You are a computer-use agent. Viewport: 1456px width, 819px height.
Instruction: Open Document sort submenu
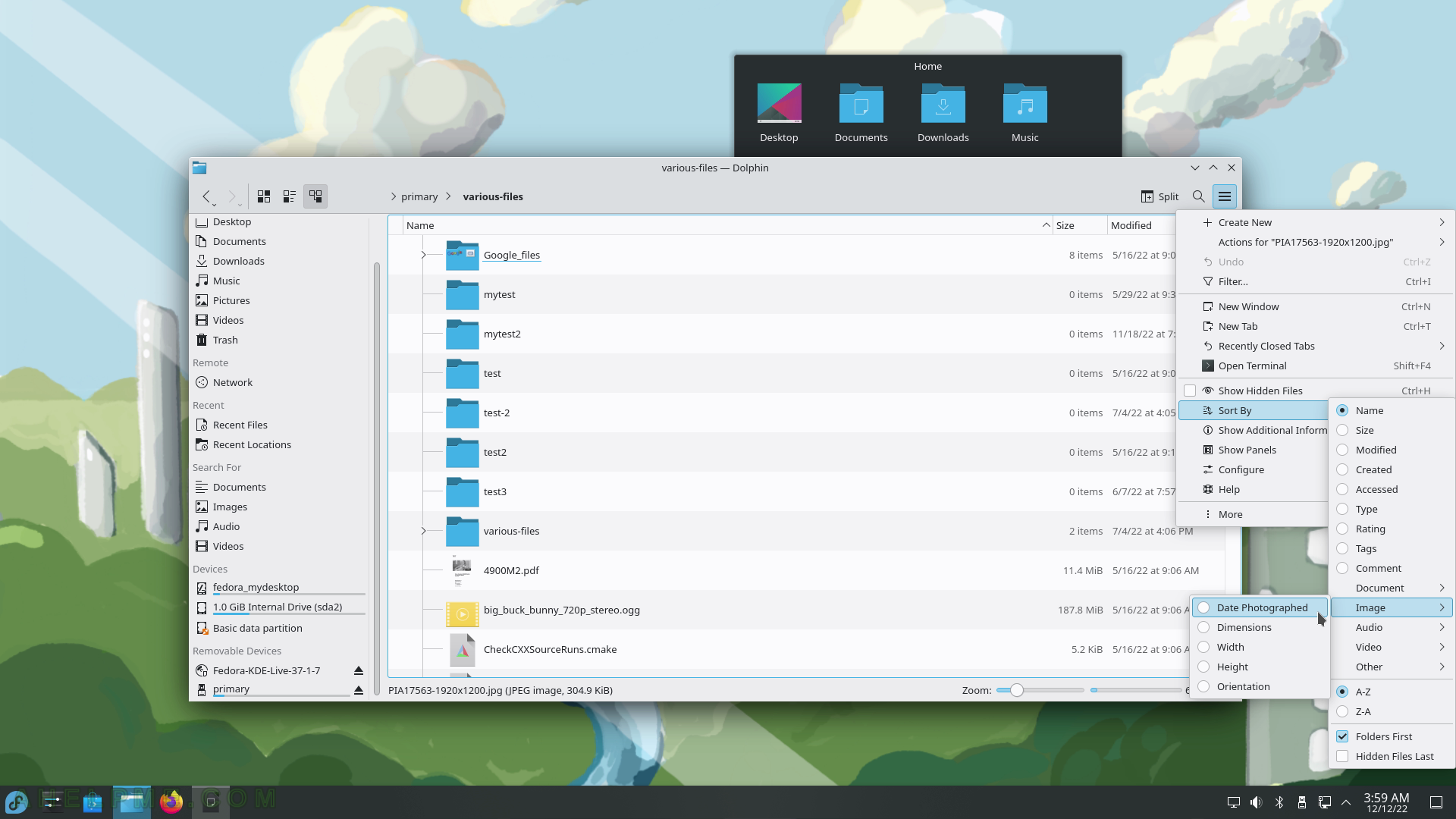click(x=1392, y=588)
